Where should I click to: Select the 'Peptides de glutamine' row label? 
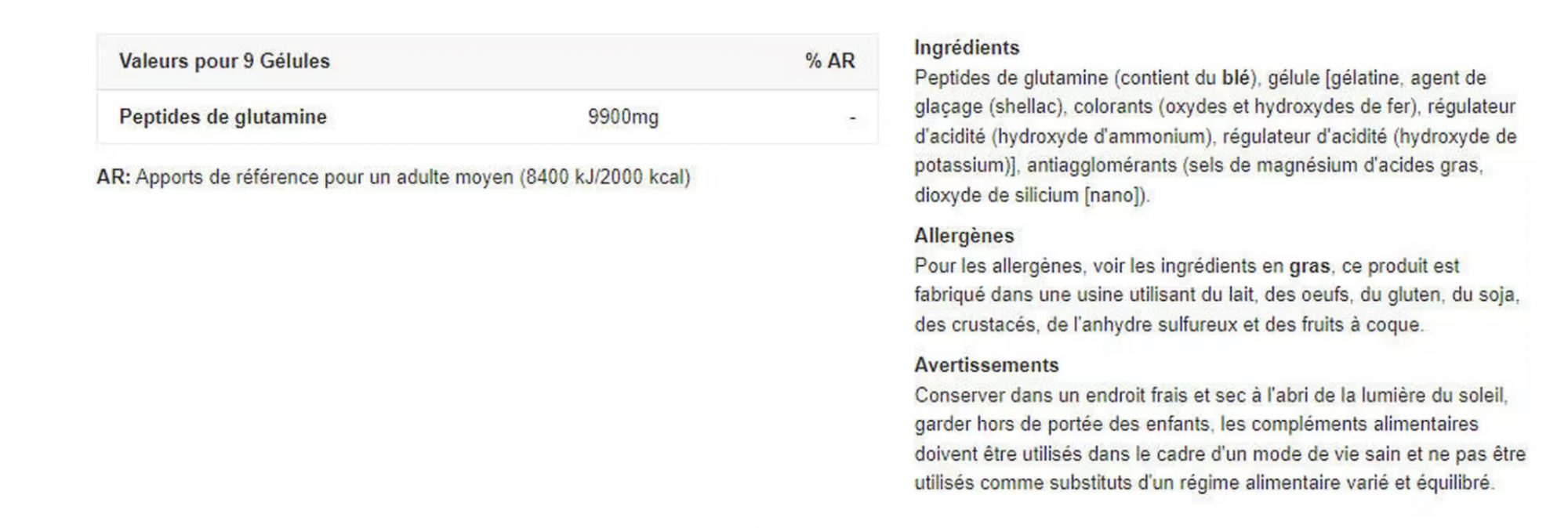(x=223, y=117)
